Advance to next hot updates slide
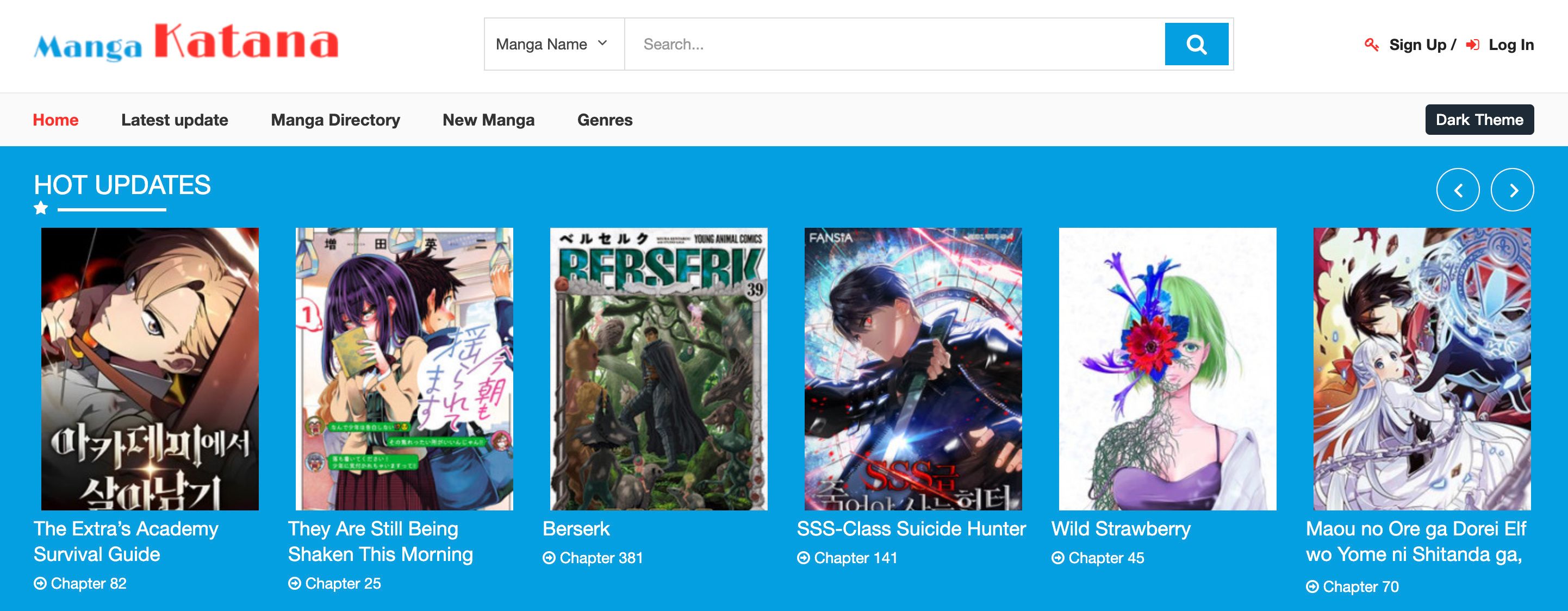This screenshot has width=1568, height=611. pyautogui.click(x=1512, y=190)
